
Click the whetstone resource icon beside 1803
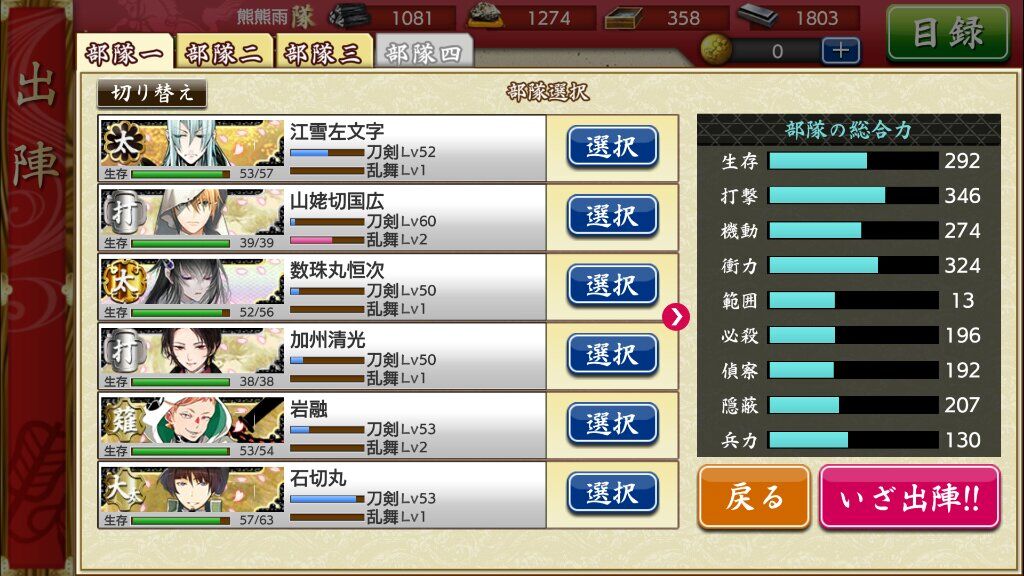[758, 16]
